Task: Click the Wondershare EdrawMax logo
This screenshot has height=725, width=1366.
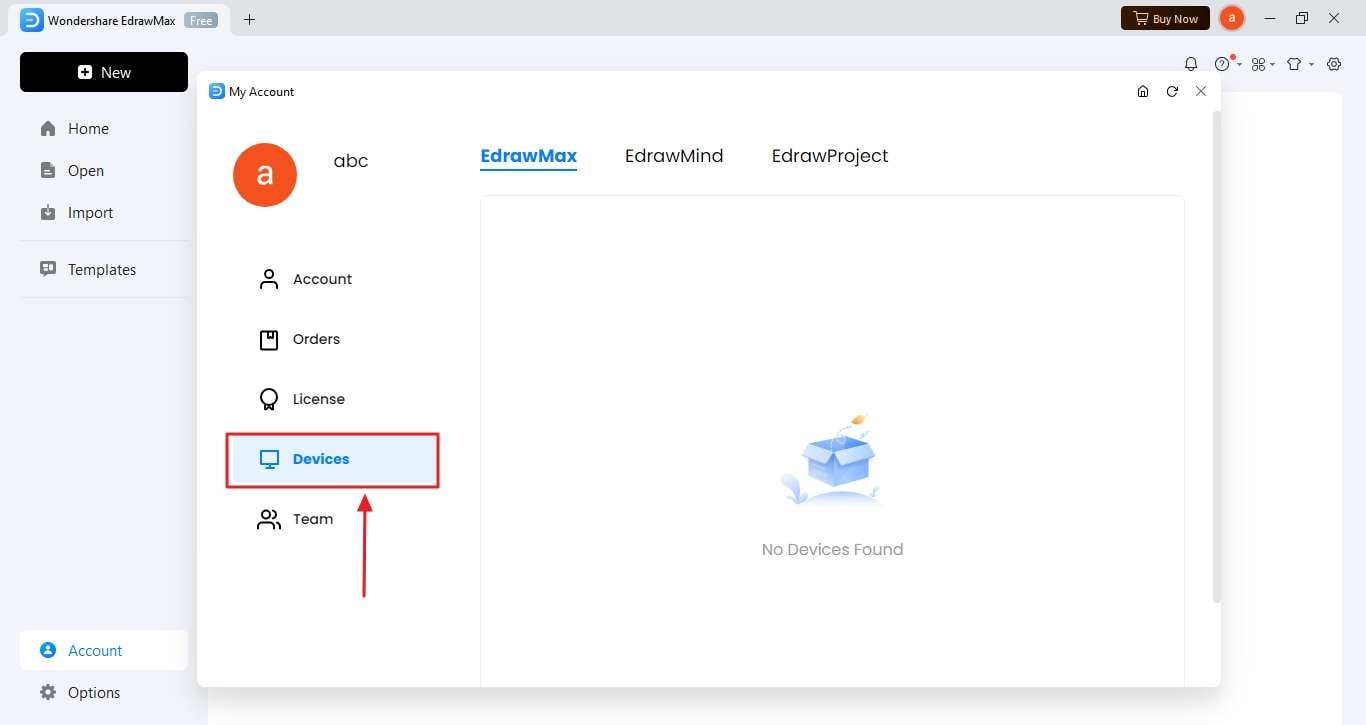Action: [x=32, y=20]
